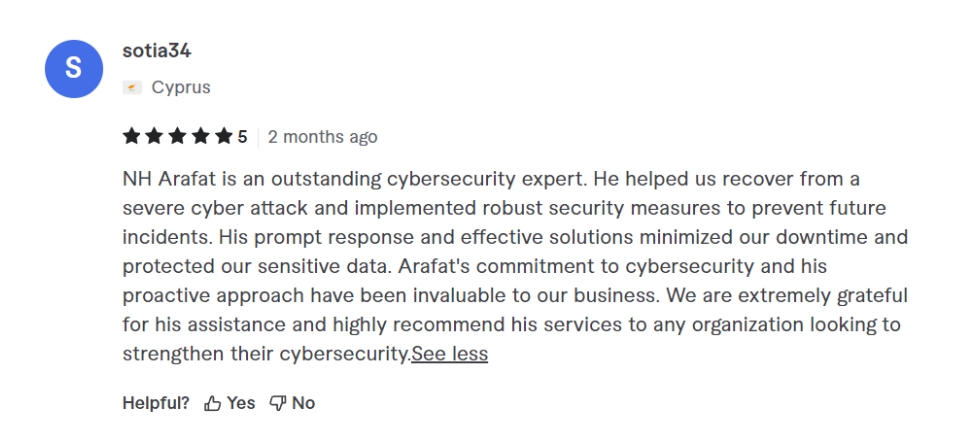Click the divider between rating and timestamp
963x442 pixels.
point(257,136)
